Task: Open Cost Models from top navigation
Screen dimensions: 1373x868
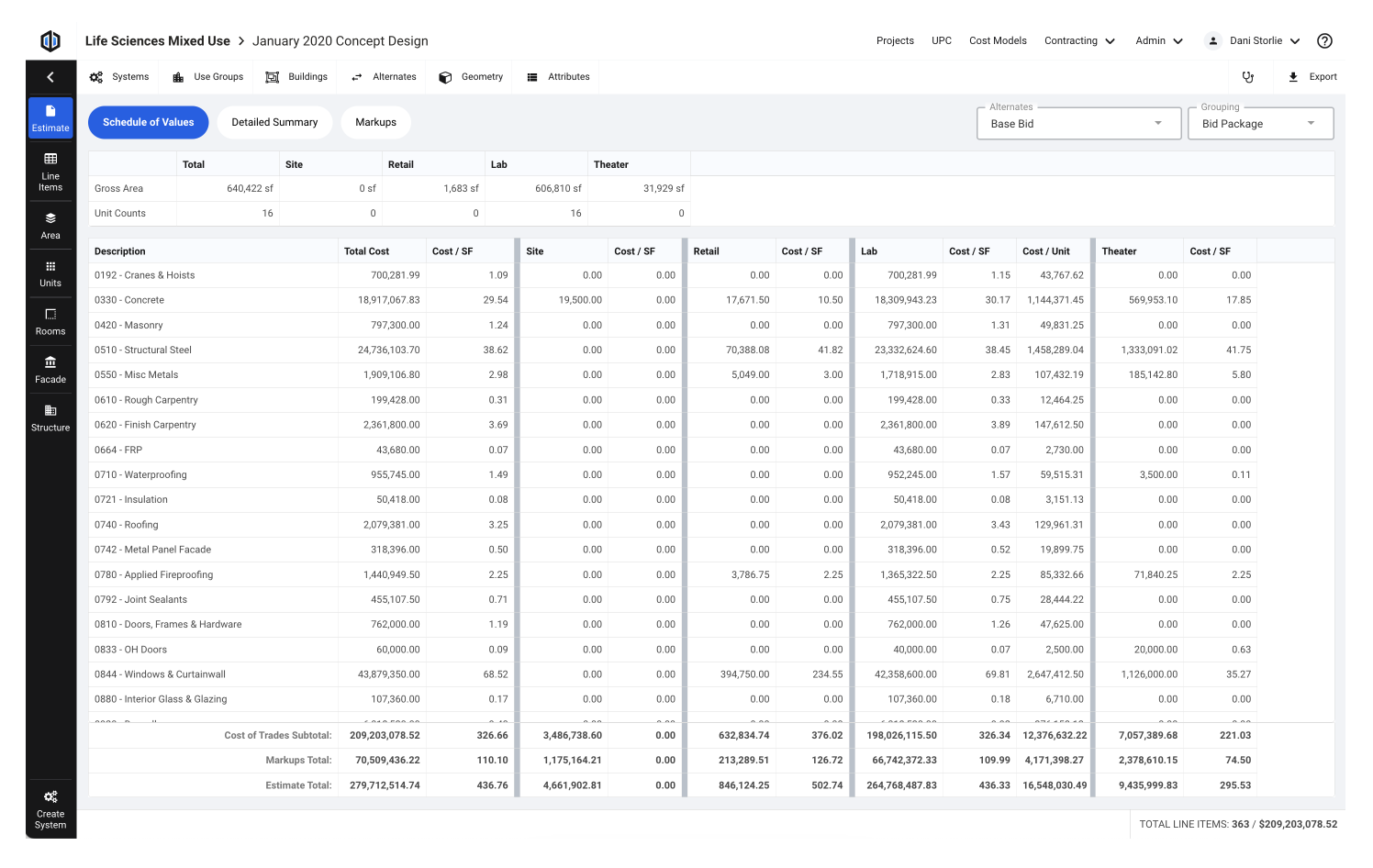Action: pos(998,41)
